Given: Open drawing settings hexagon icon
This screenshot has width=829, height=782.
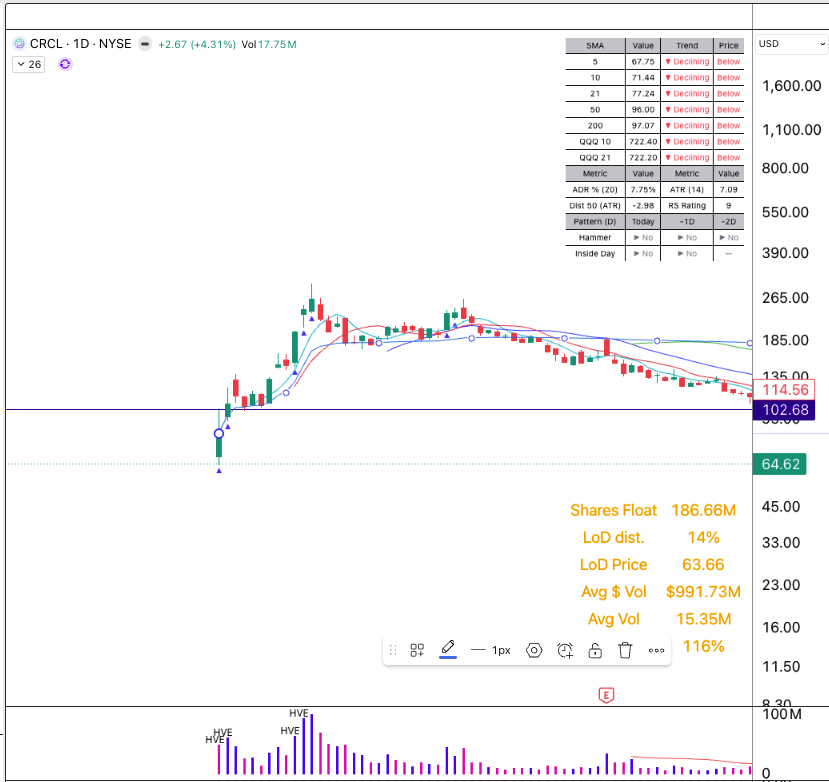Looking at the screenshot, I should [x=534, y=650].
